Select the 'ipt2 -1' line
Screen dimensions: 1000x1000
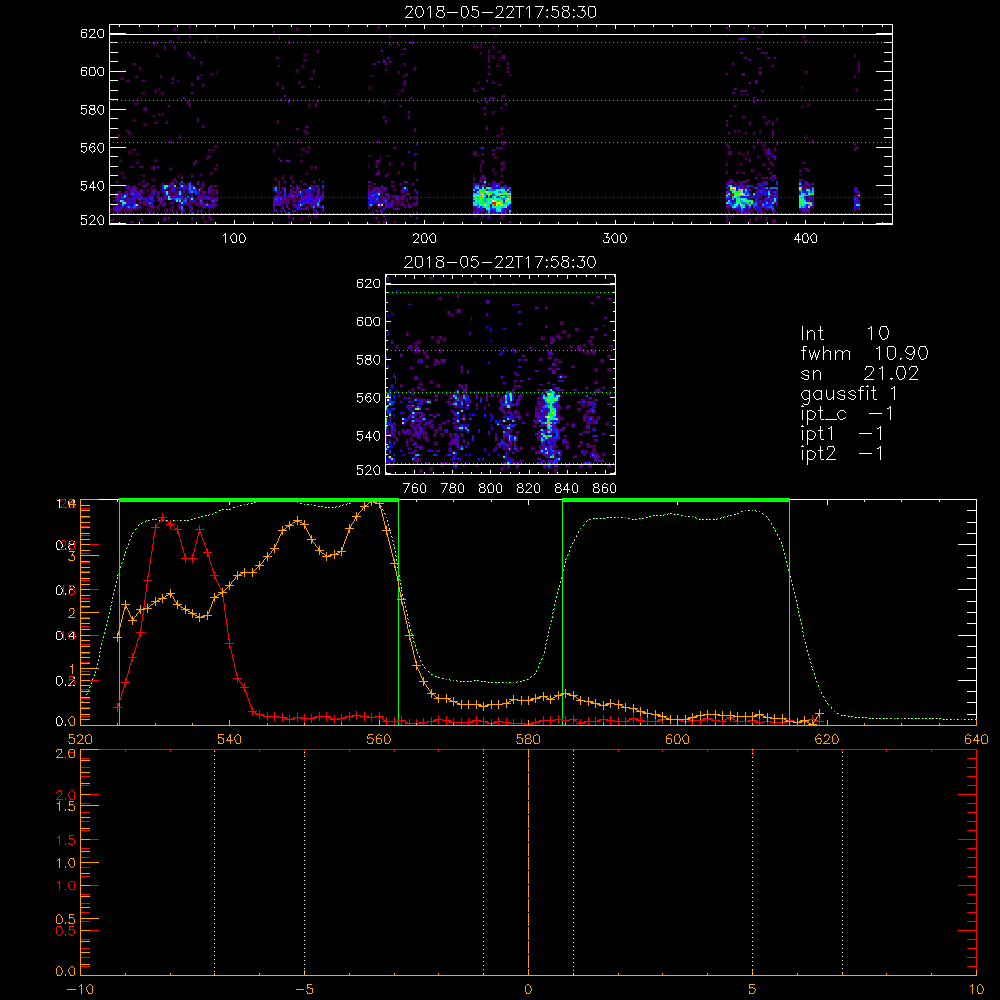coord(842,454)
